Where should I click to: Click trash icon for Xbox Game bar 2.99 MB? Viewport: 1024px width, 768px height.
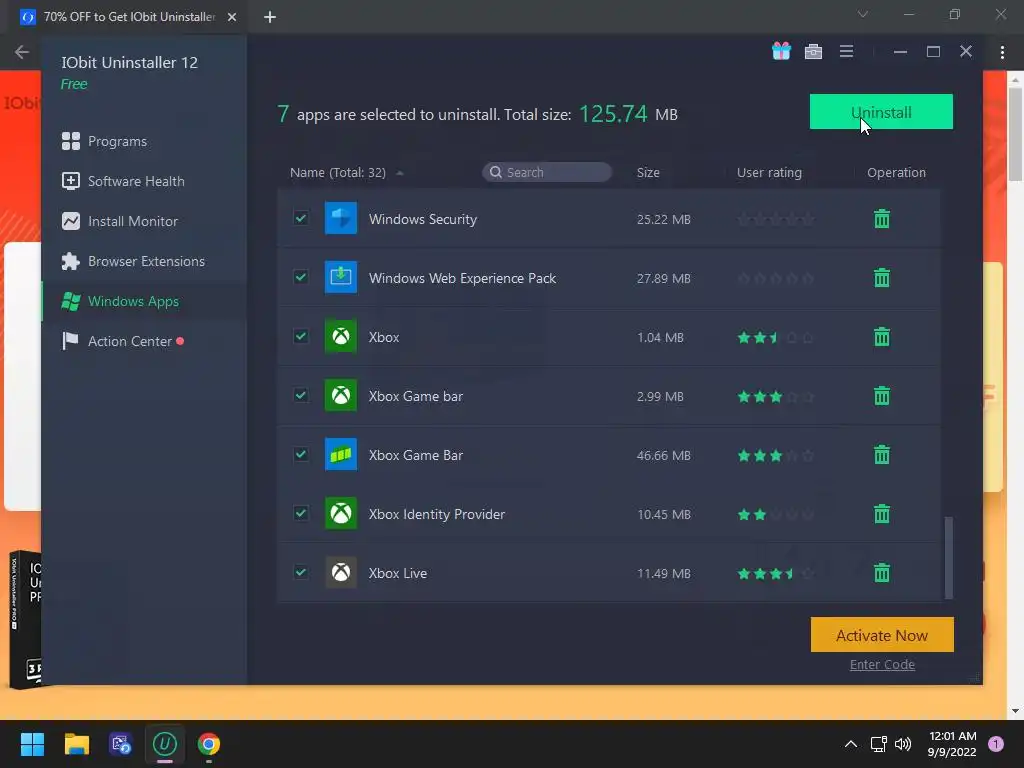click(882, 395)
